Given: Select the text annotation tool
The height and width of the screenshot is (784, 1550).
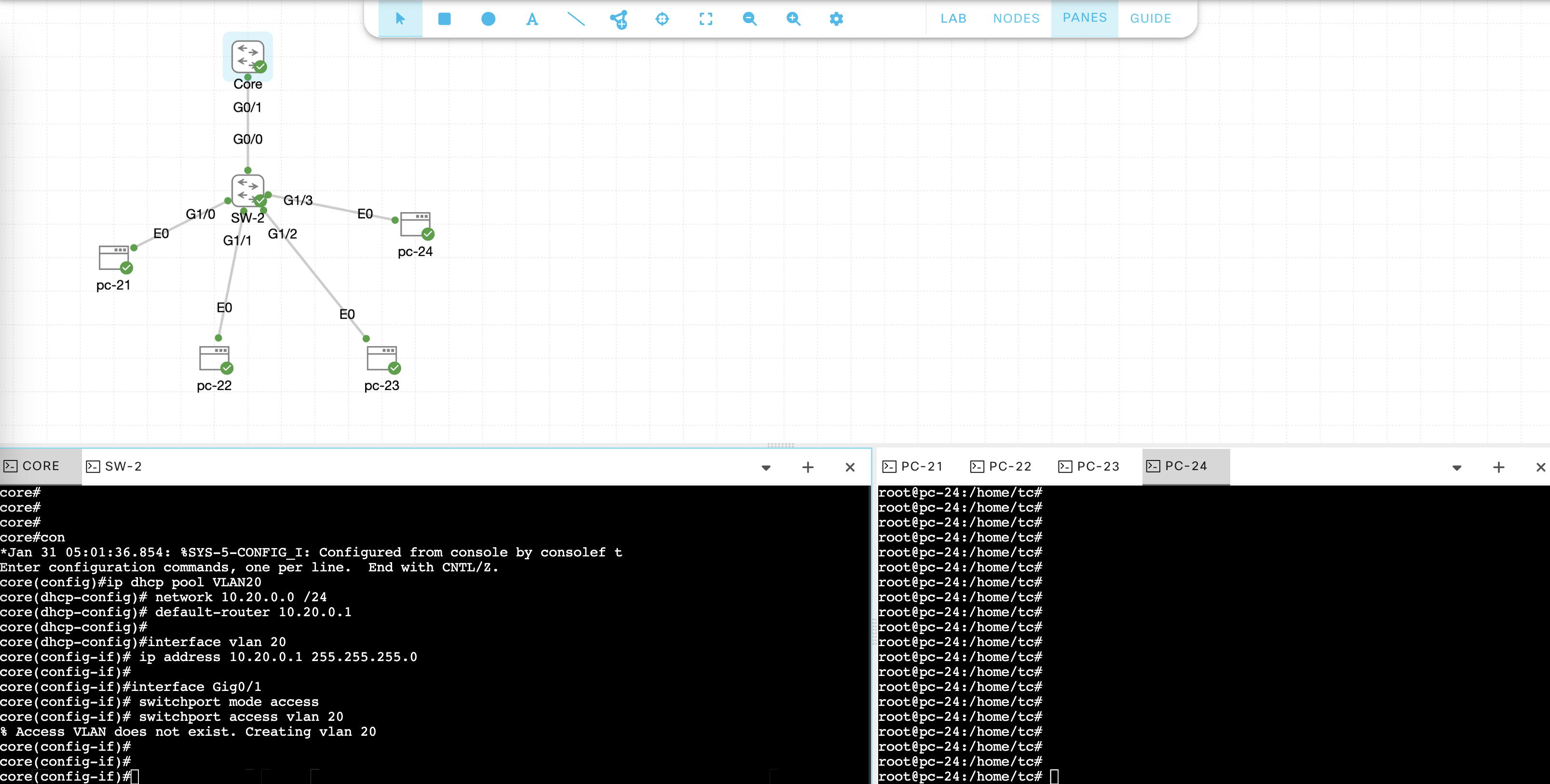Looking at the screenshot, I should (532, 19).
